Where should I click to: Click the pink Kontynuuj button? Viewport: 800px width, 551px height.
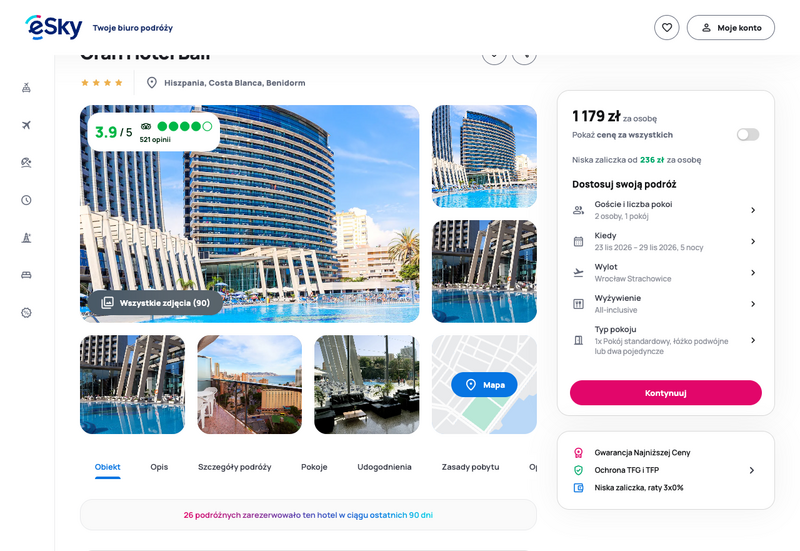pos(666,393)
